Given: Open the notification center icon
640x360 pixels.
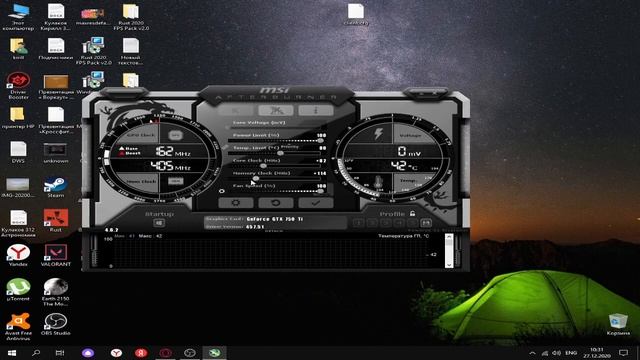Looking at the screenshot, I should pyautogui.click(x=623, y=353).
